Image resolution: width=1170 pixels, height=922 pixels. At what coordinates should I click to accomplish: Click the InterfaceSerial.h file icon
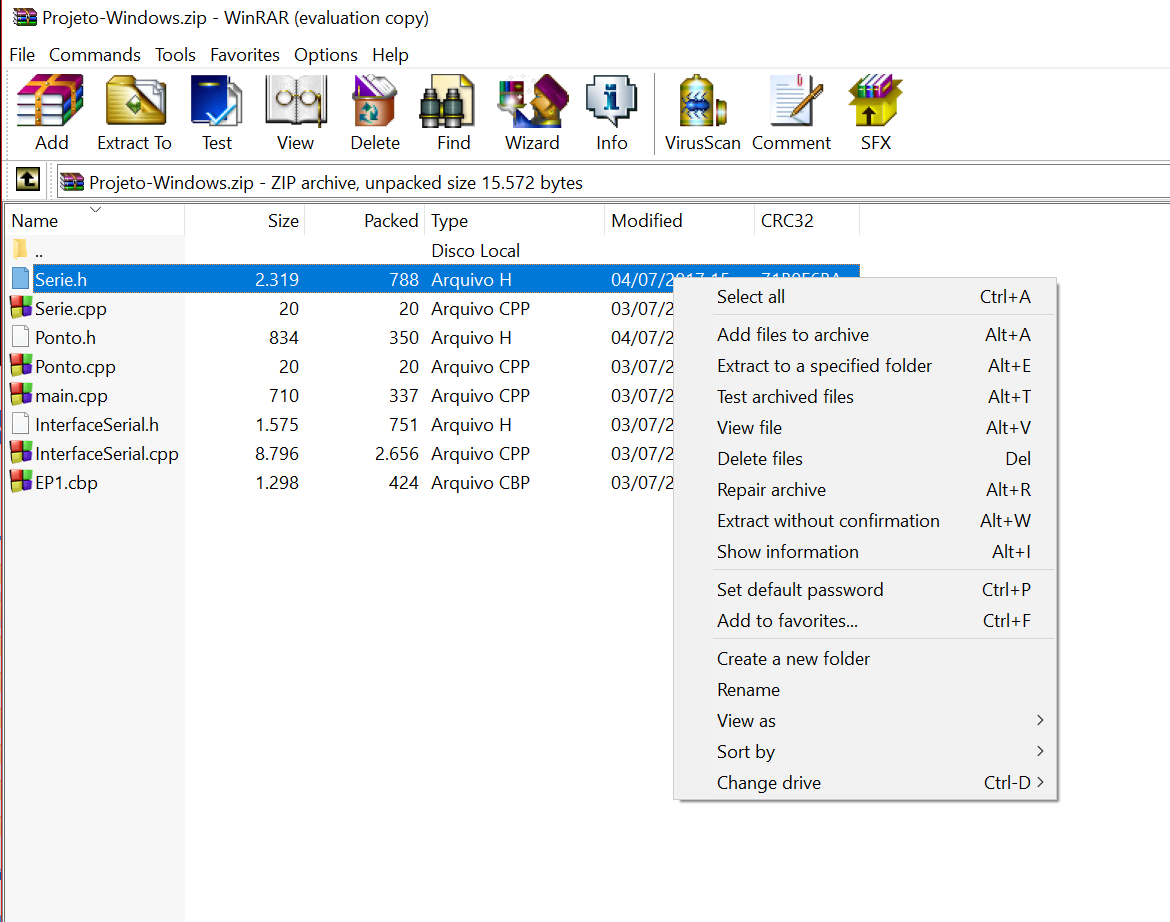tap(21, 424)
